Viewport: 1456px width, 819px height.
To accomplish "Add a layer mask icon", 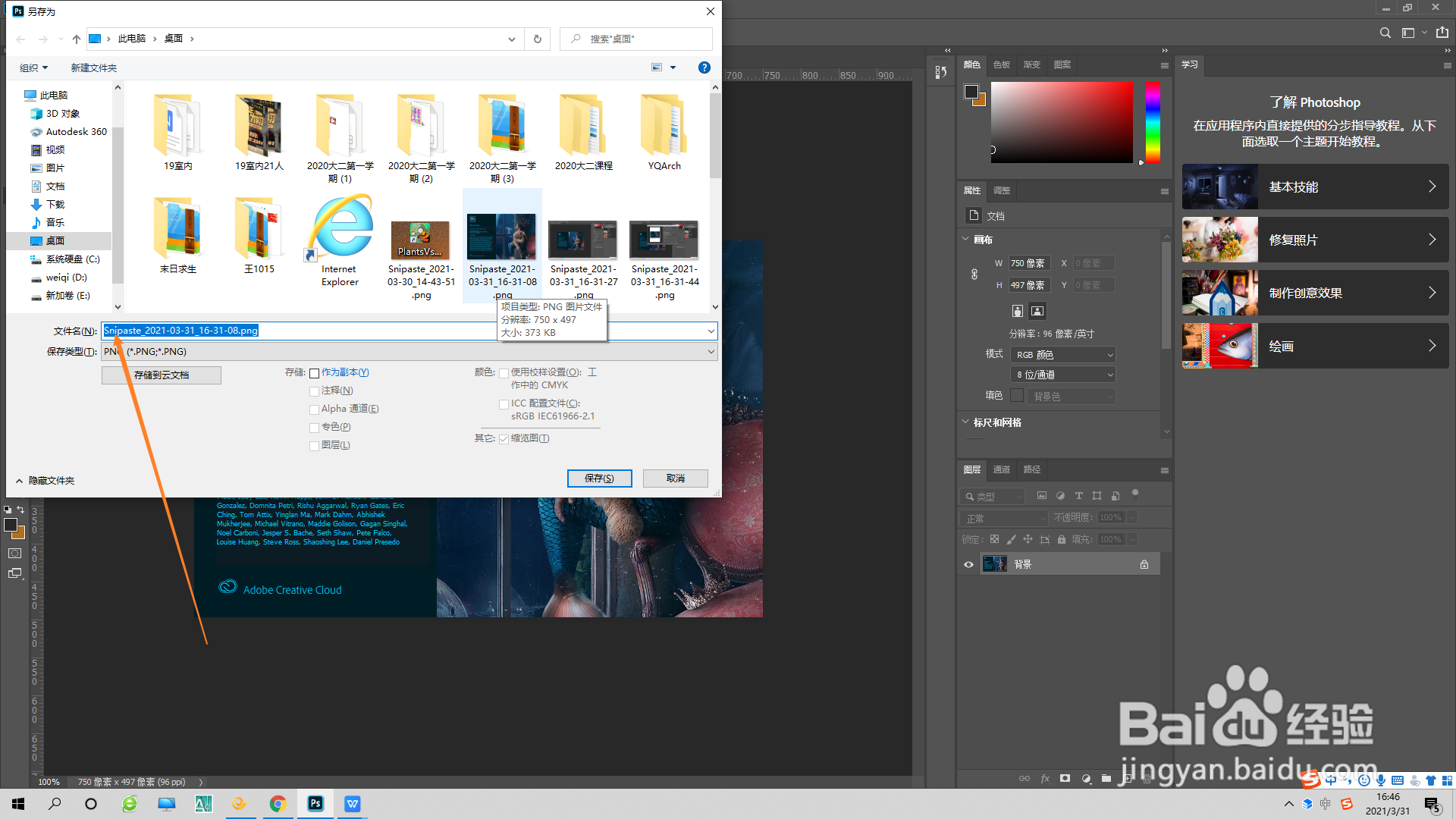I will pyautogui.click(x=1065, y=779).
